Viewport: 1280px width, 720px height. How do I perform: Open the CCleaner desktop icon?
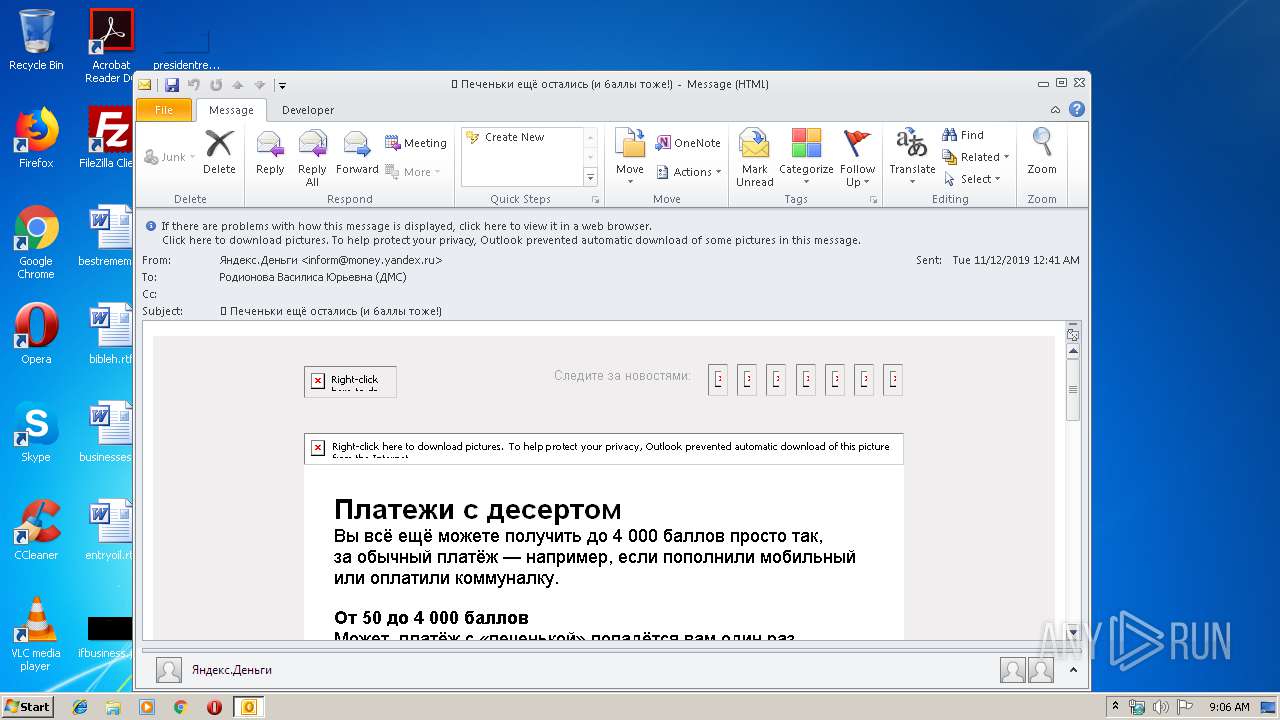36,530
